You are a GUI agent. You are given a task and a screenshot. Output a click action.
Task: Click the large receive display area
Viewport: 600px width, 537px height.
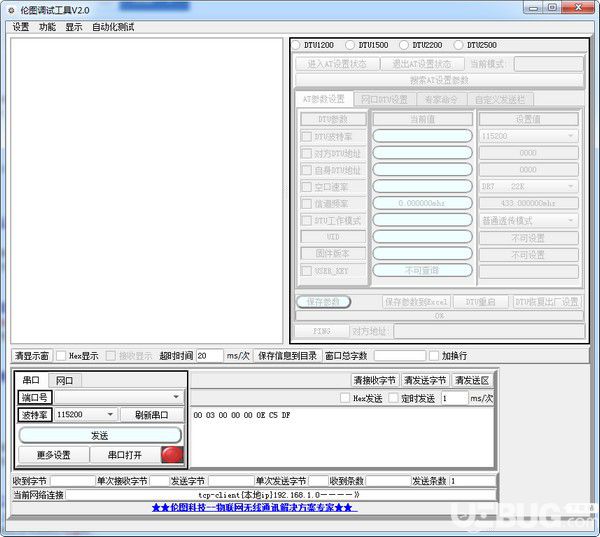click(147, 191)
